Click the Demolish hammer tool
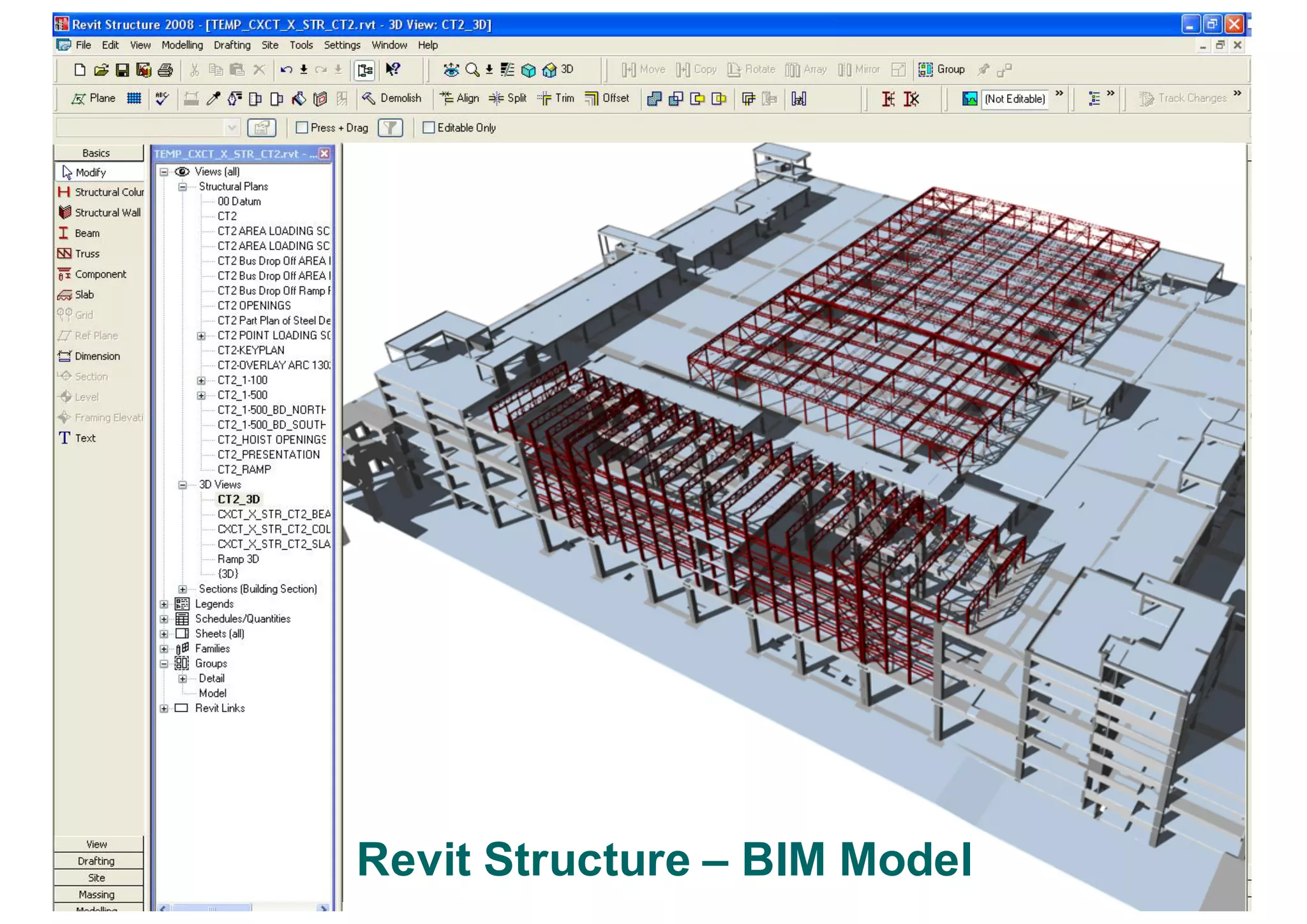The width and height of the screenshot is (1307, 924). (x=391, y=98)
